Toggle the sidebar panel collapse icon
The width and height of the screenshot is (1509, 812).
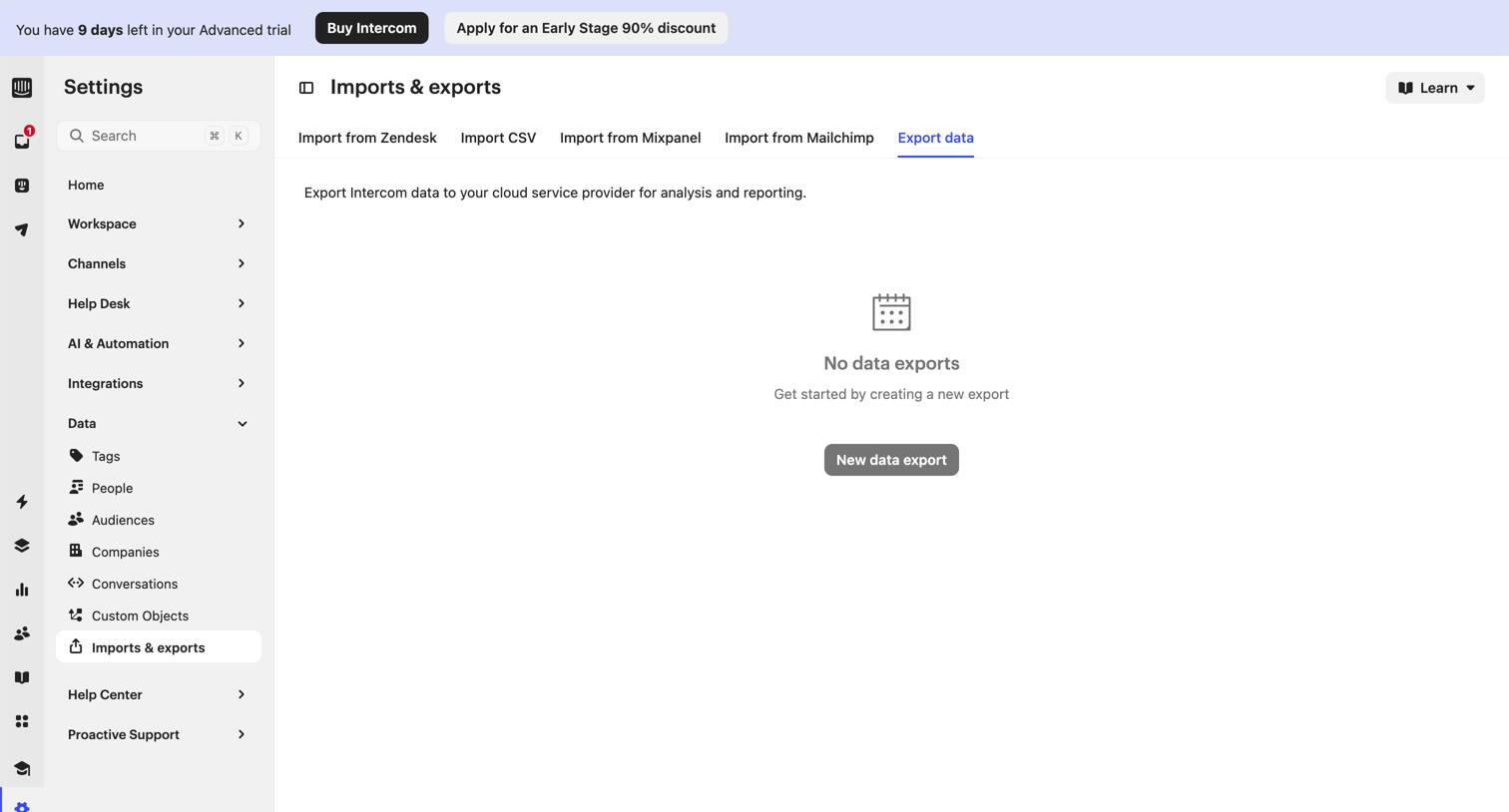click(306, 88)
